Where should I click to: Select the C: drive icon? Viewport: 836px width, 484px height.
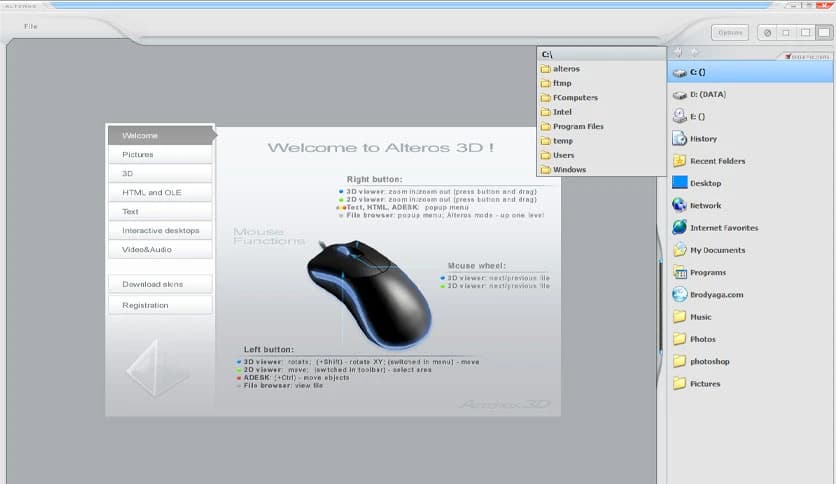[x=679, y=72]
